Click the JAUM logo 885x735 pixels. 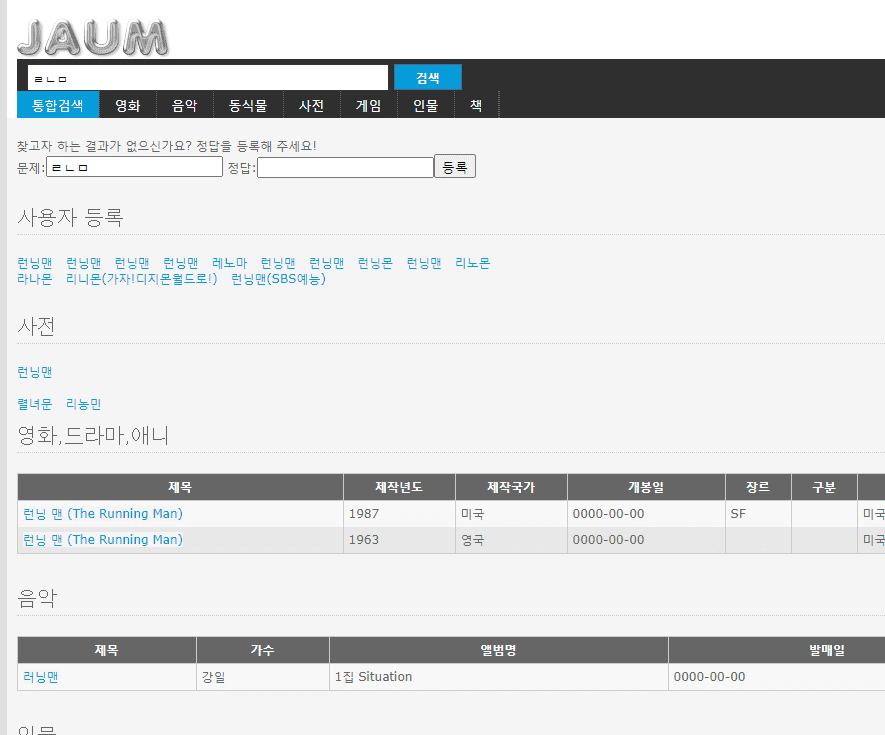point(93,38)
